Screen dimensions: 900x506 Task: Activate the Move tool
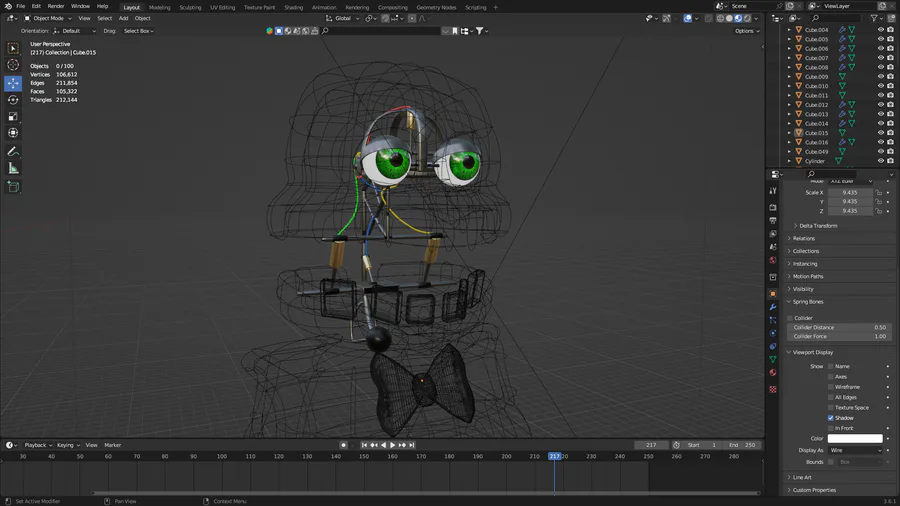(x=13, y=83)
